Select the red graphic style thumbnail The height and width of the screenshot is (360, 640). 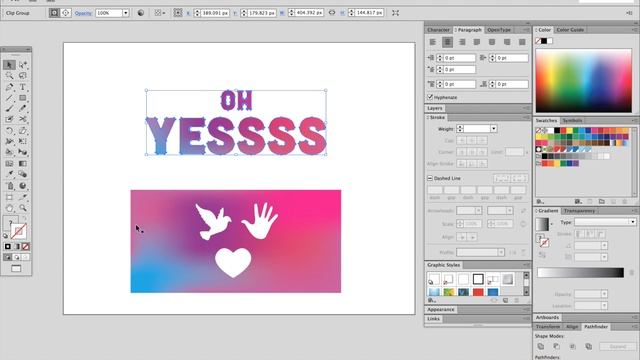click(x=478, y=292)
